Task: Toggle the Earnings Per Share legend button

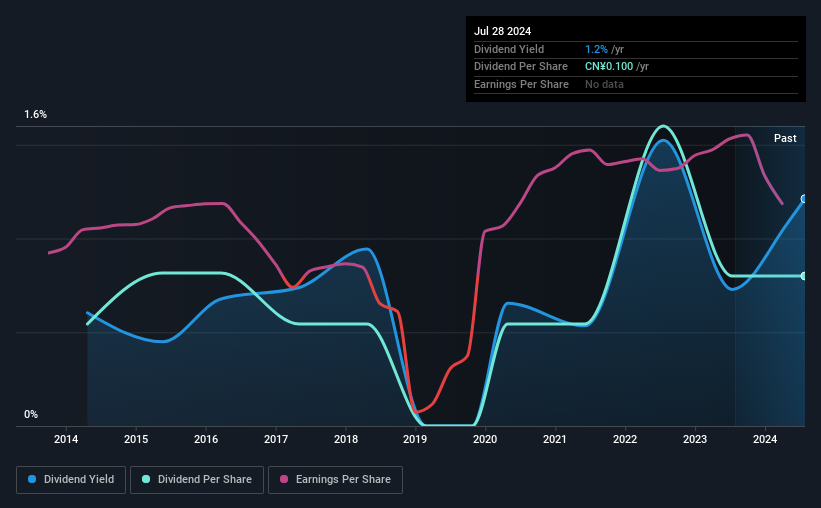Action: pos(335,480)
